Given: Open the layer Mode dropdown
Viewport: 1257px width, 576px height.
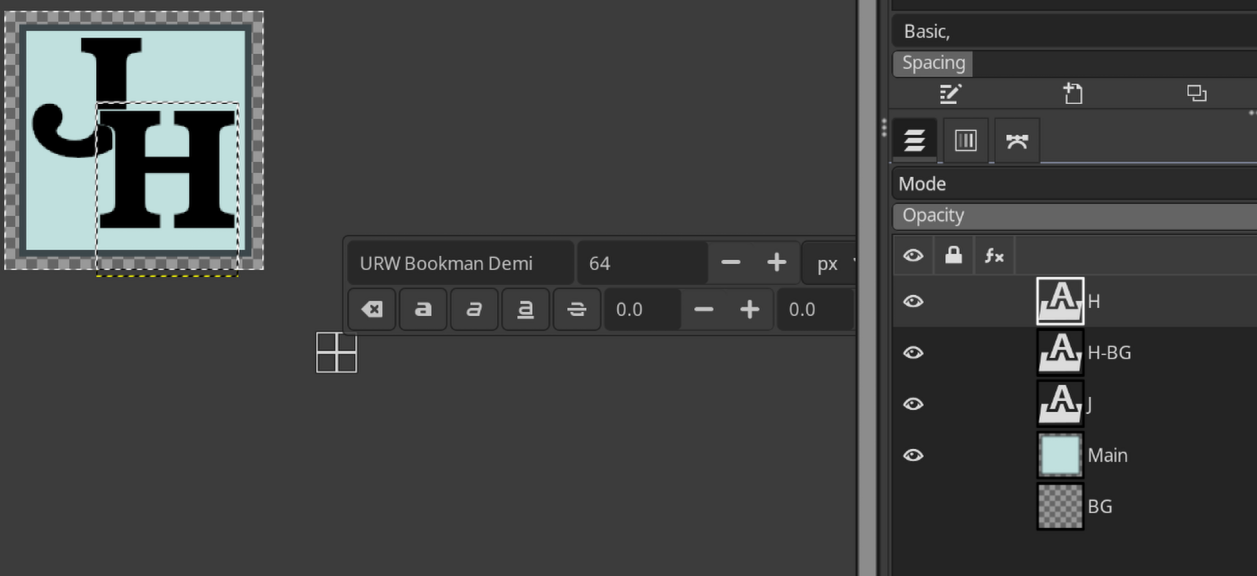Looking at the screenshot, I should [1075, 184].
